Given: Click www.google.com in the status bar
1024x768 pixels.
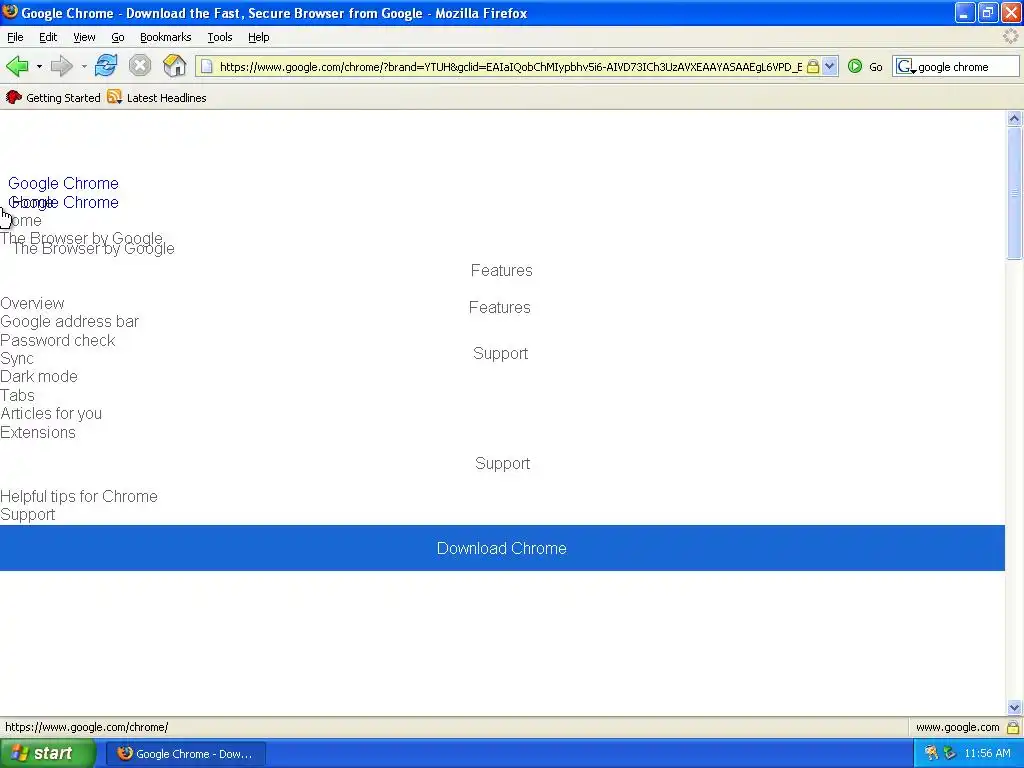Looking at the screenshot, I should coord(957,727).
